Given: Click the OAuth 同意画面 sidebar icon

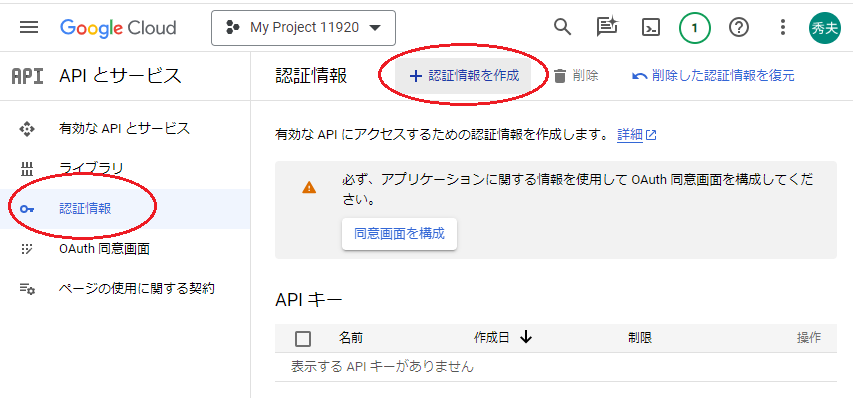Looking at the screenshot, I should [27, 249].
